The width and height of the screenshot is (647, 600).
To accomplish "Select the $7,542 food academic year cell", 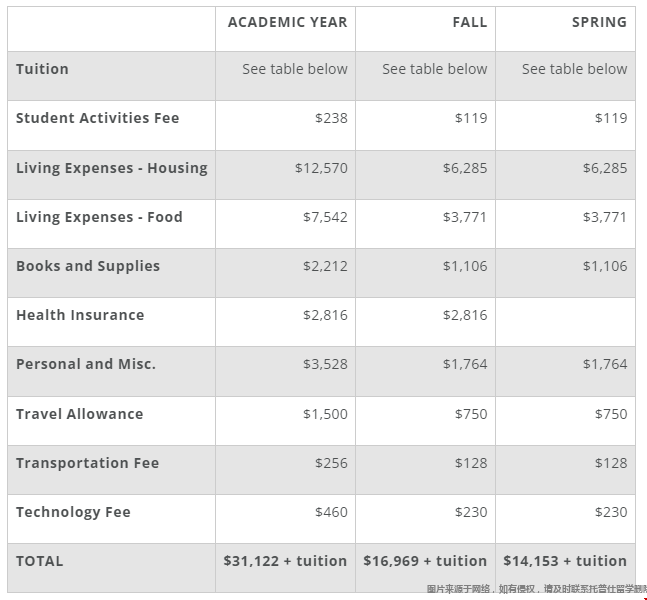I will click(x=325, y=217).
